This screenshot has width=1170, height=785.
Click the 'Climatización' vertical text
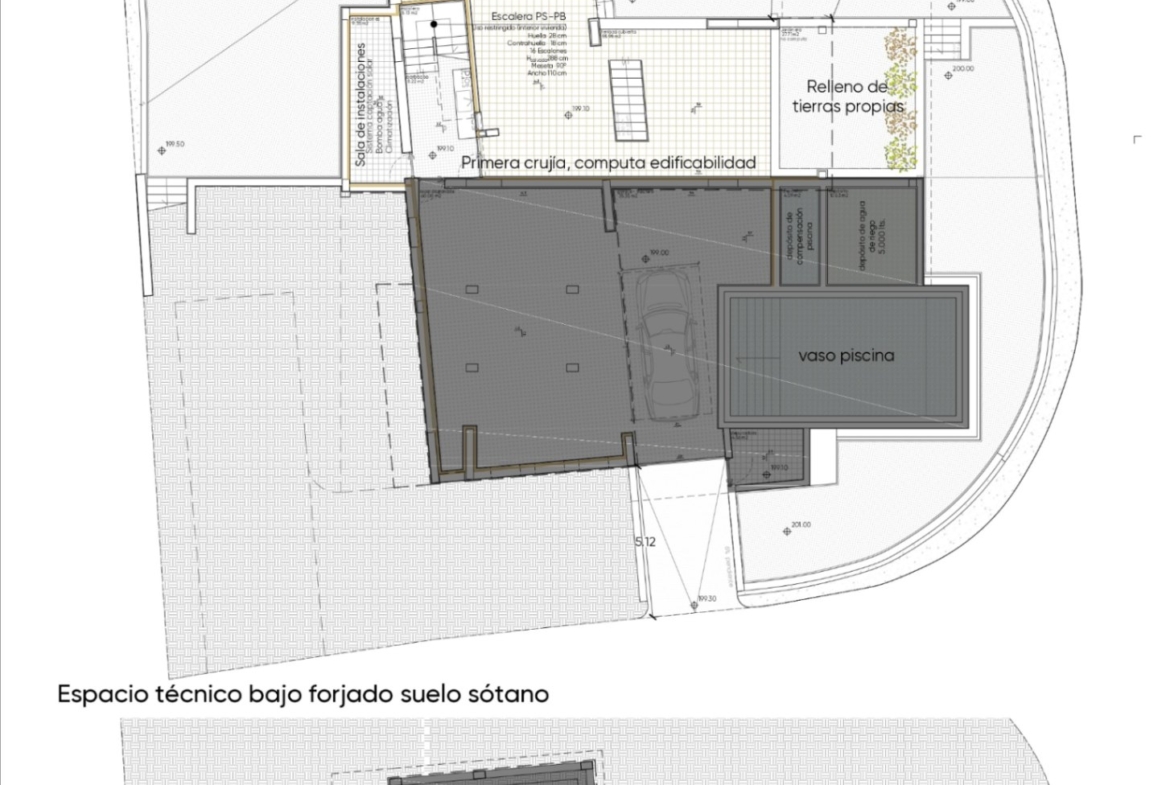pyautogui.click(x=390, y=127)
